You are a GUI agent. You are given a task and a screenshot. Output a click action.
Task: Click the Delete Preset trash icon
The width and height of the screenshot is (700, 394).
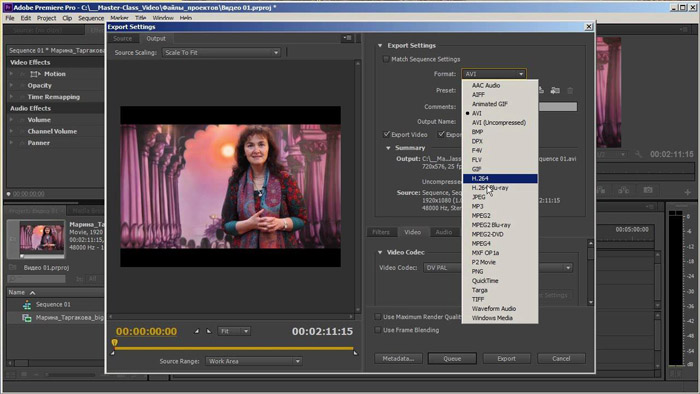pos(570,91)
